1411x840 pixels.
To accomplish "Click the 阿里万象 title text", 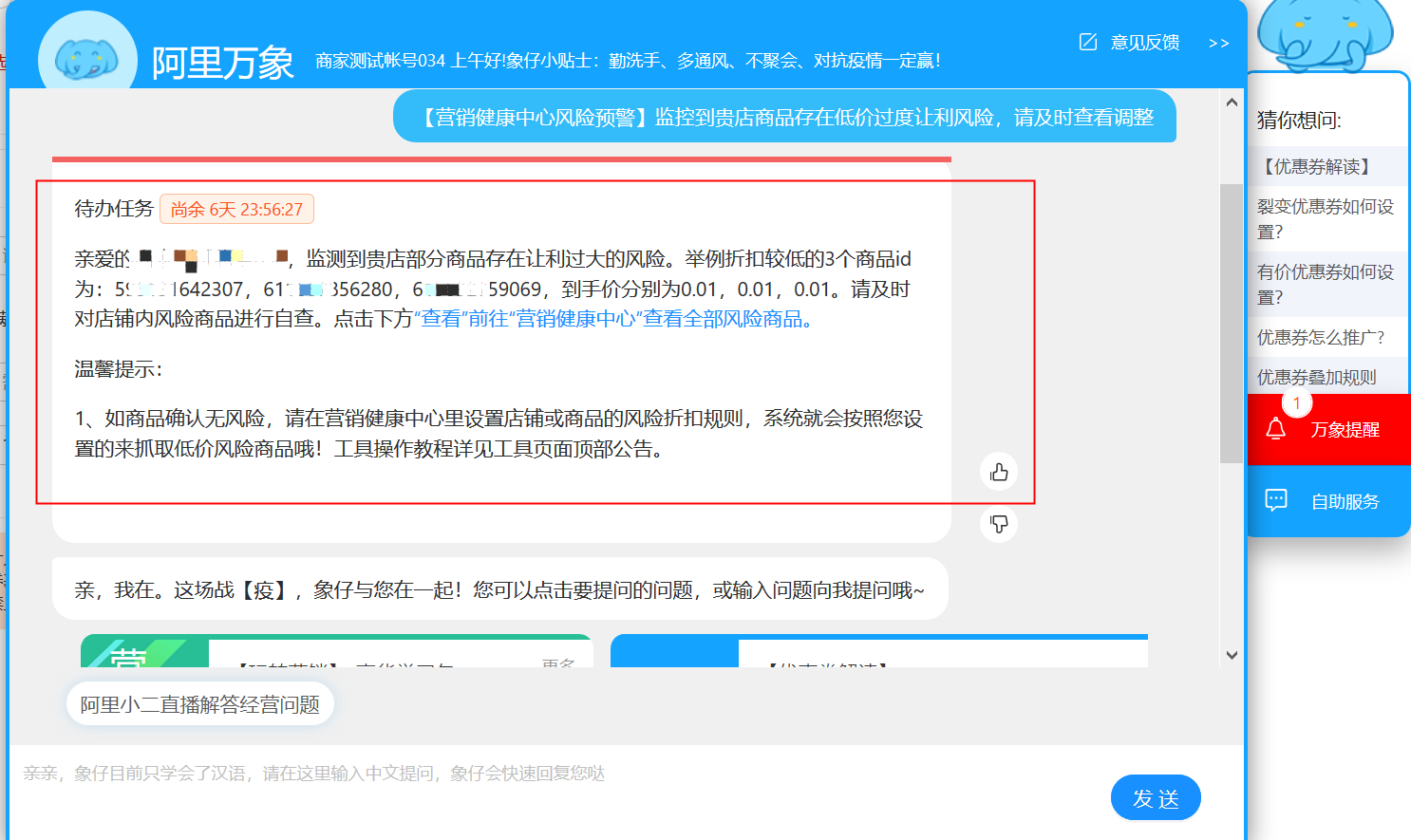I will tap(223, 63).
